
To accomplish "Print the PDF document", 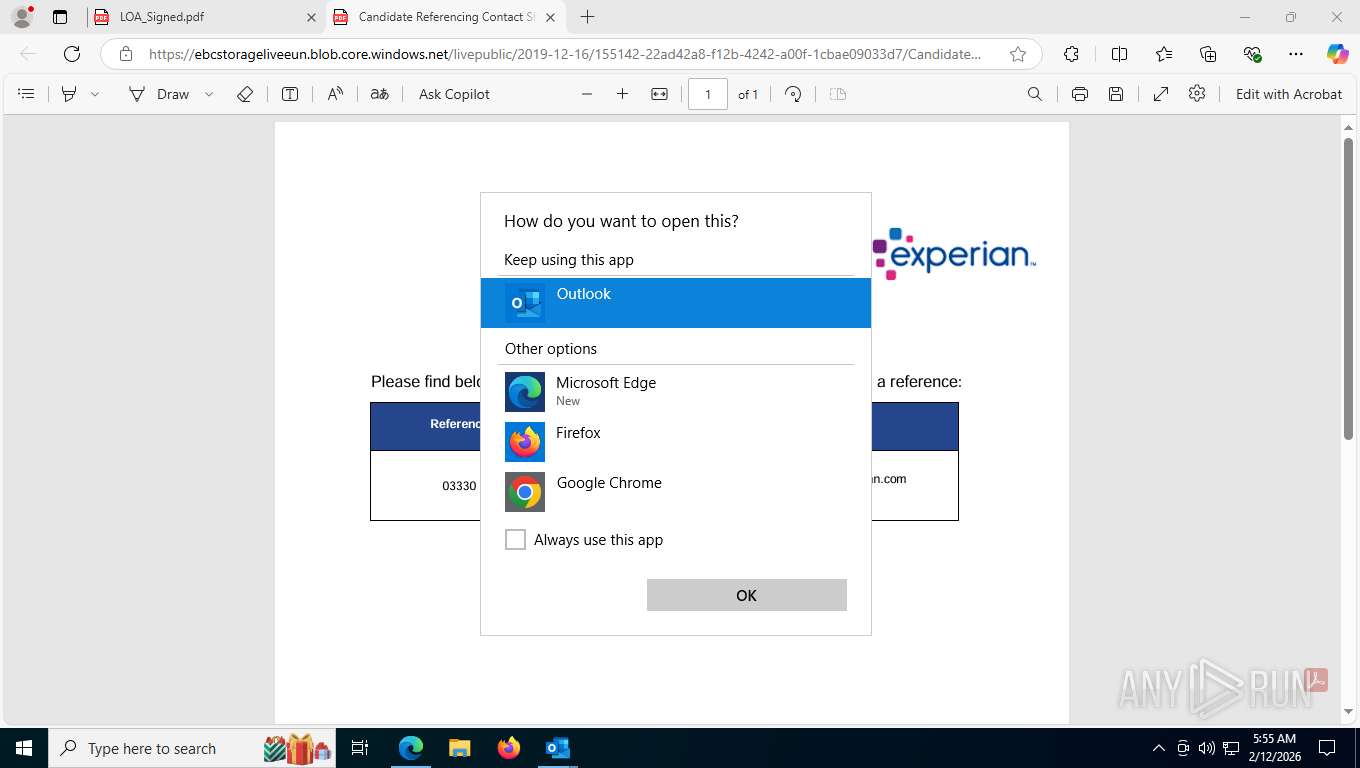I will point(1080,94).
